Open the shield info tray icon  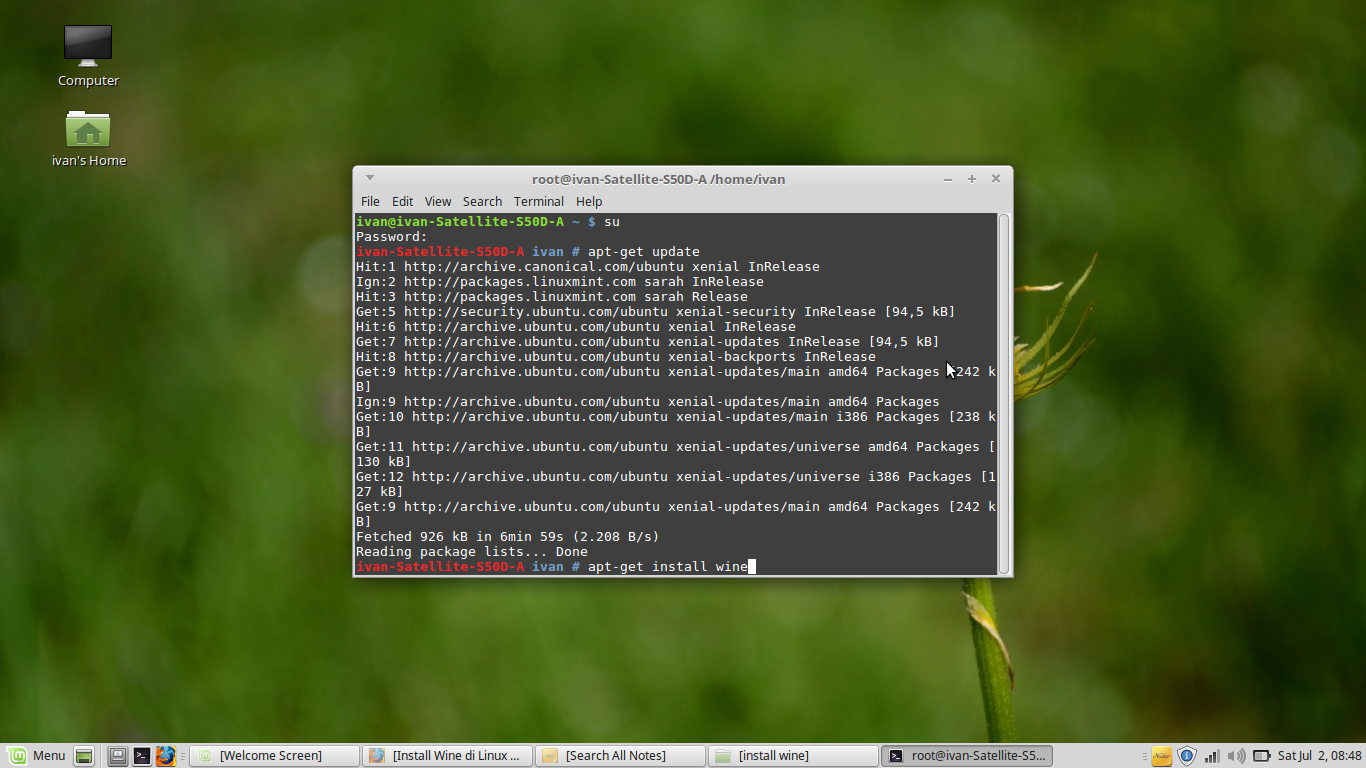1187,755
